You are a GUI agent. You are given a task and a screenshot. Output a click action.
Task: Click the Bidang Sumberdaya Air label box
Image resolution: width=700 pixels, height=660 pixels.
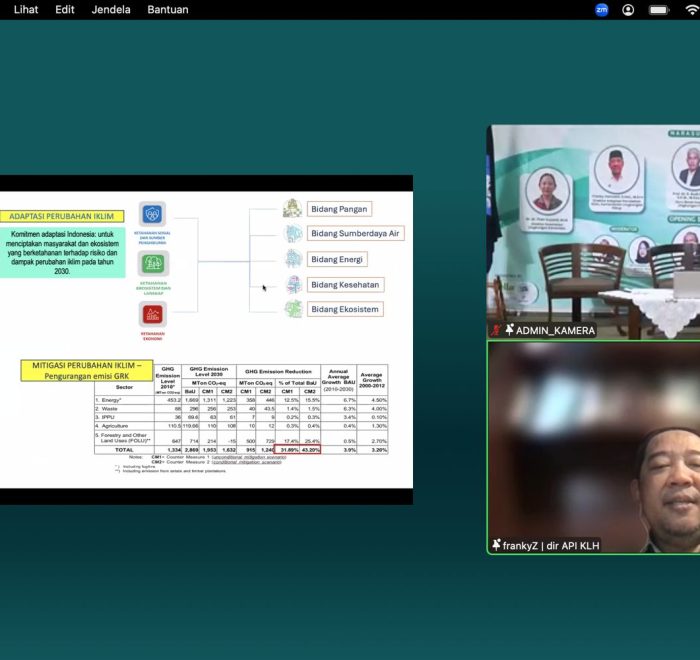[354, 233]
